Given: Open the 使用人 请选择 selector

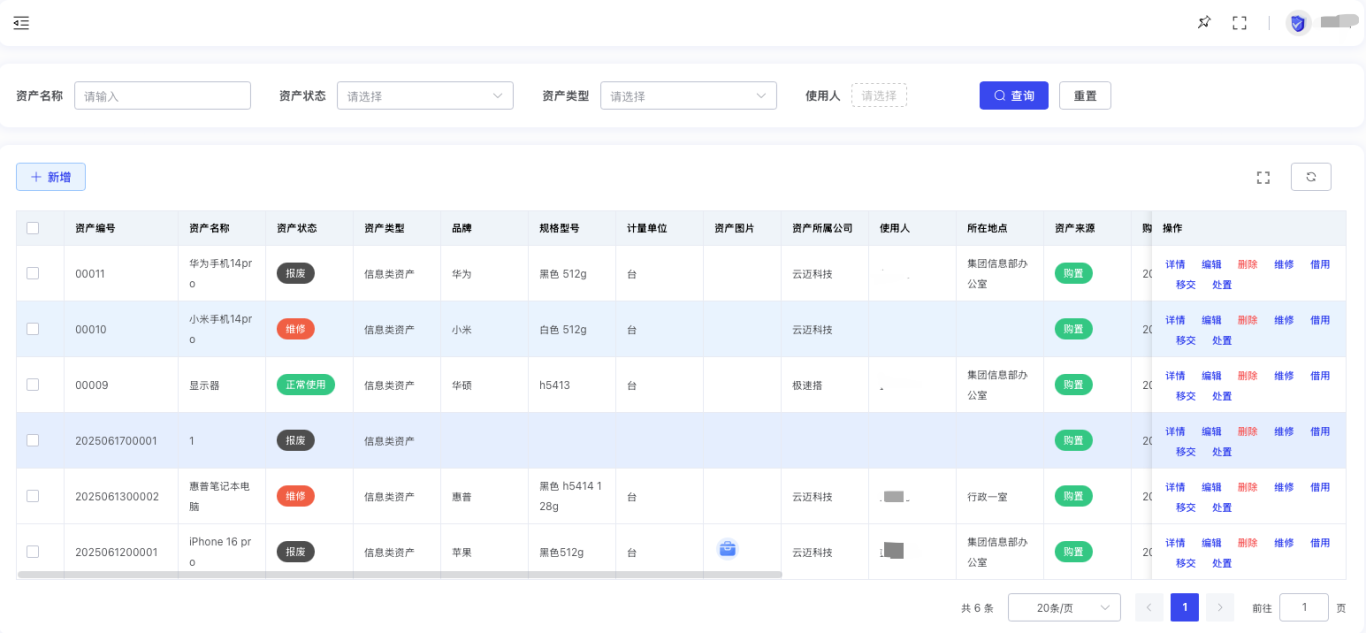Looking at the screenshot, I should (879, 96).
